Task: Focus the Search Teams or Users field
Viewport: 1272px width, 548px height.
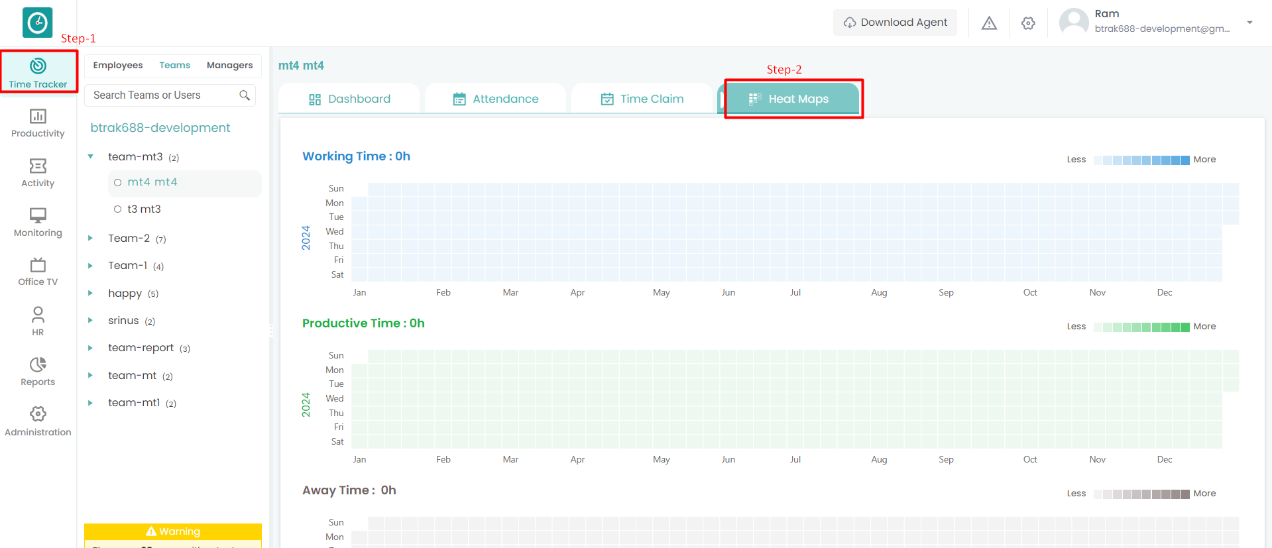Action: [x=170, y=95]
